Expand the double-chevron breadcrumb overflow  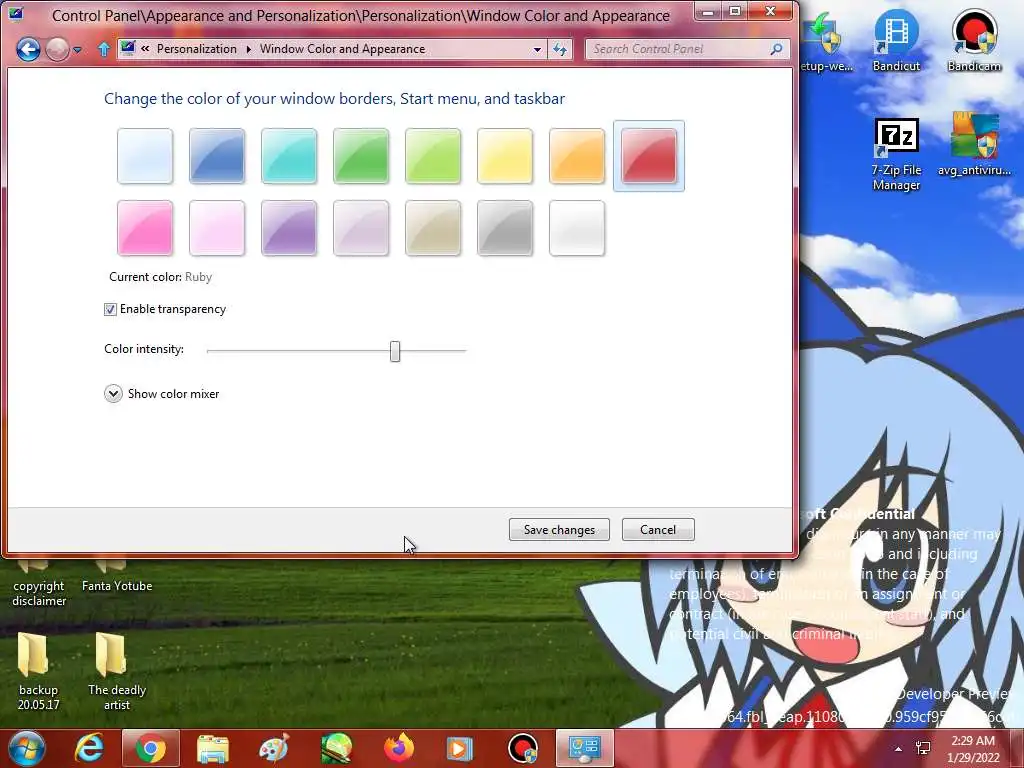[x=145, y=48]
